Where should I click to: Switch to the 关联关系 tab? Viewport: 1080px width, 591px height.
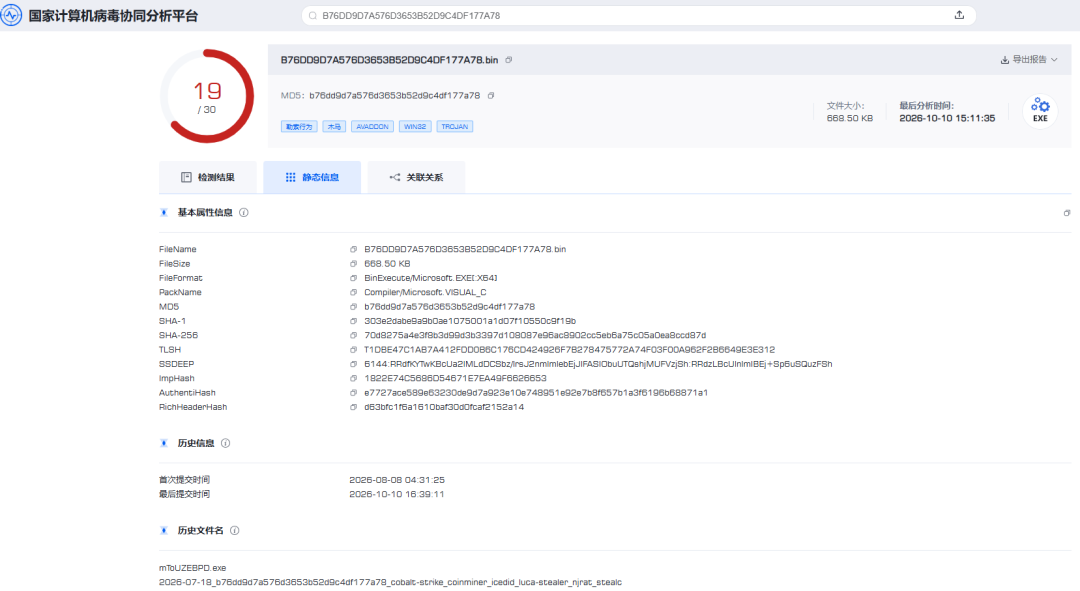click(417, 178)
